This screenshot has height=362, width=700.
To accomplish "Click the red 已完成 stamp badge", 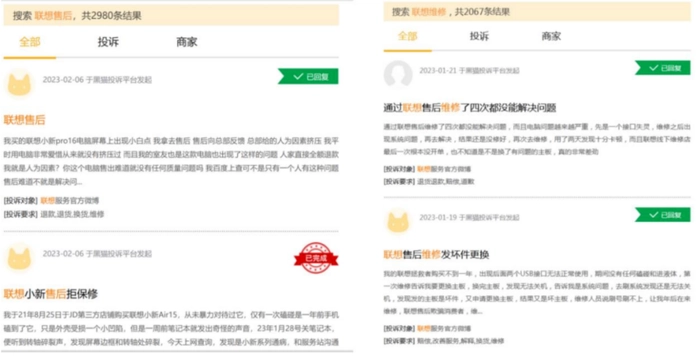I will pos(316,258).
